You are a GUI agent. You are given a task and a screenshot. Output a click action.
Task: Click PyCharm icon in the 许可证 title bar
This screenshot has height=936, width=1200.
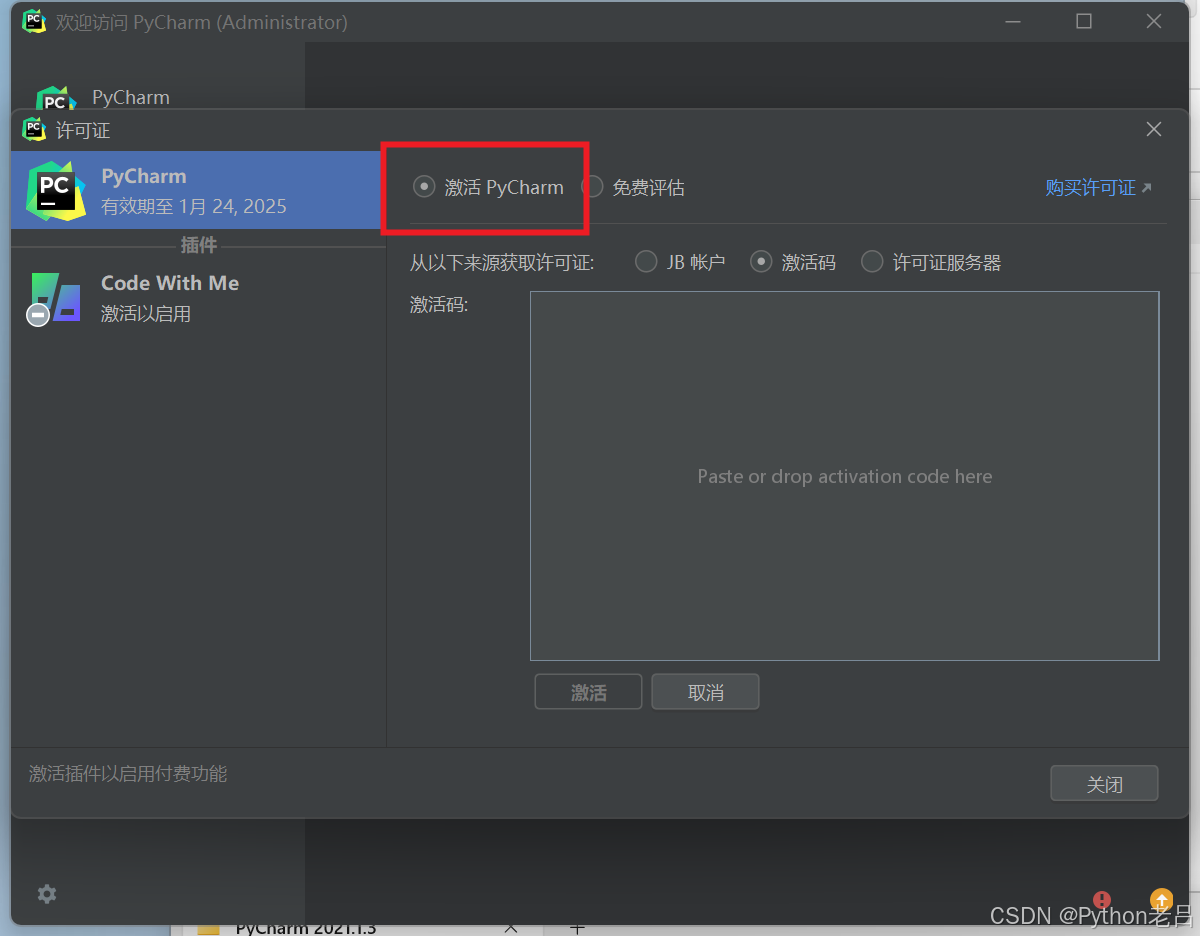[35, 129]
